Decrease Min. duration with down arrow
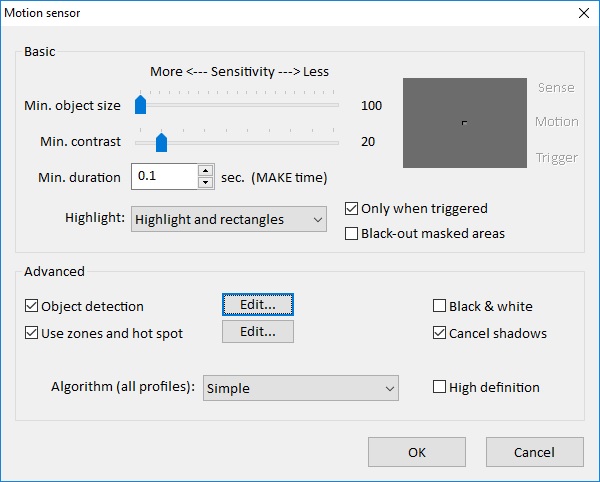600x482 pixels. (206, 182)
